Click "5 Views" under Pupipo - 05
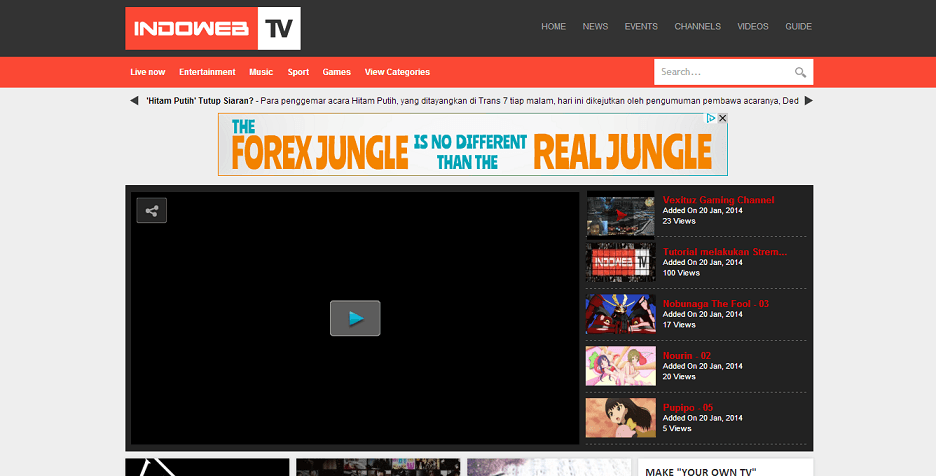The height and width of the screenshot is (476, 936). [677, 428]
